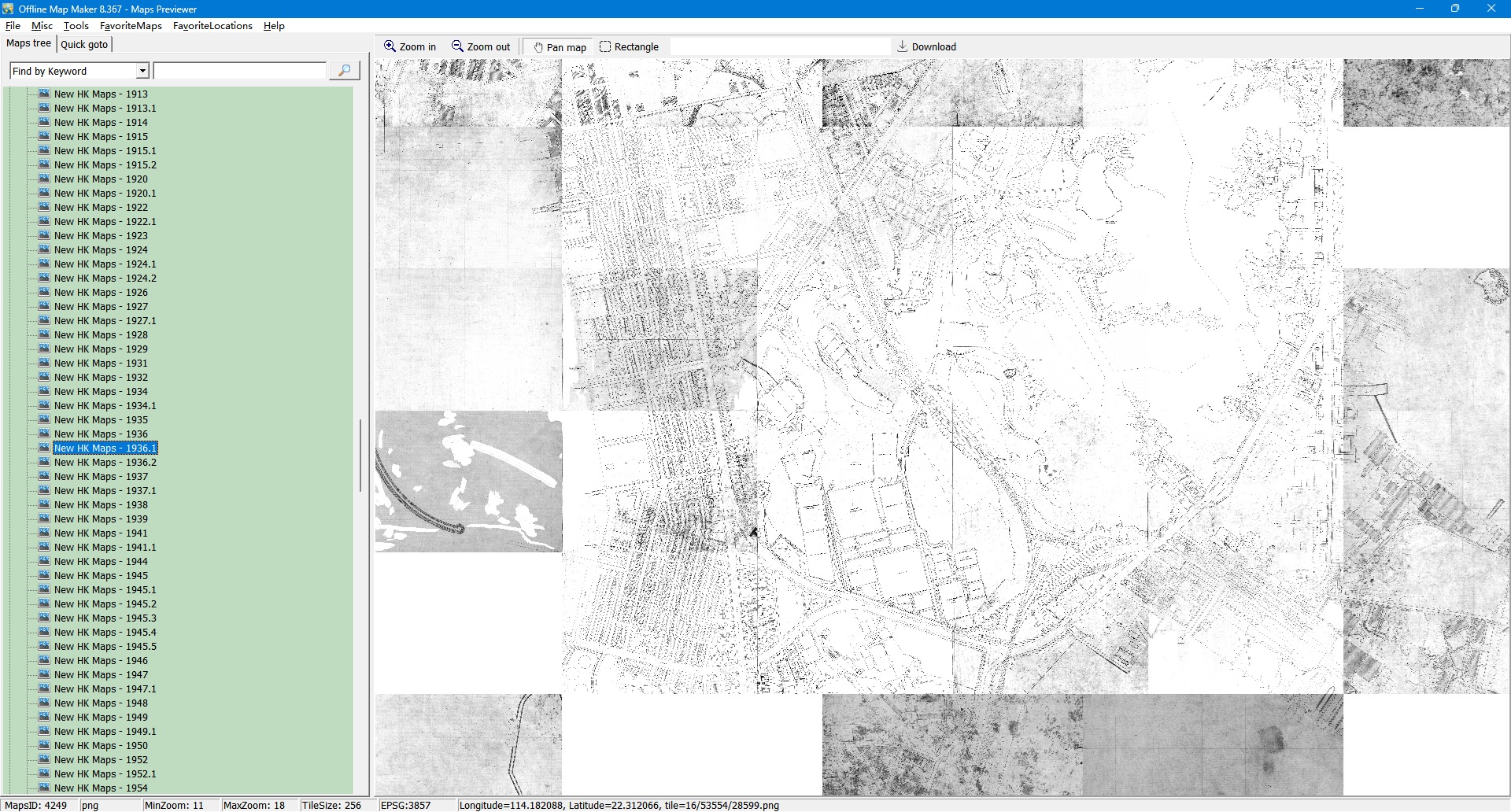Screen dimensions: 1511x812
Task: Click the maps tree vertical scrollbar thumb
Action: 360,456
